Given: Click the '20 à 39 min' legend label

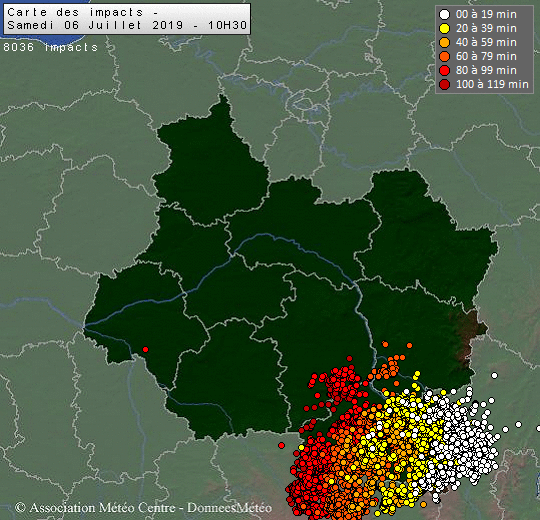Looking at the screenshot, I should coord(486,29).
